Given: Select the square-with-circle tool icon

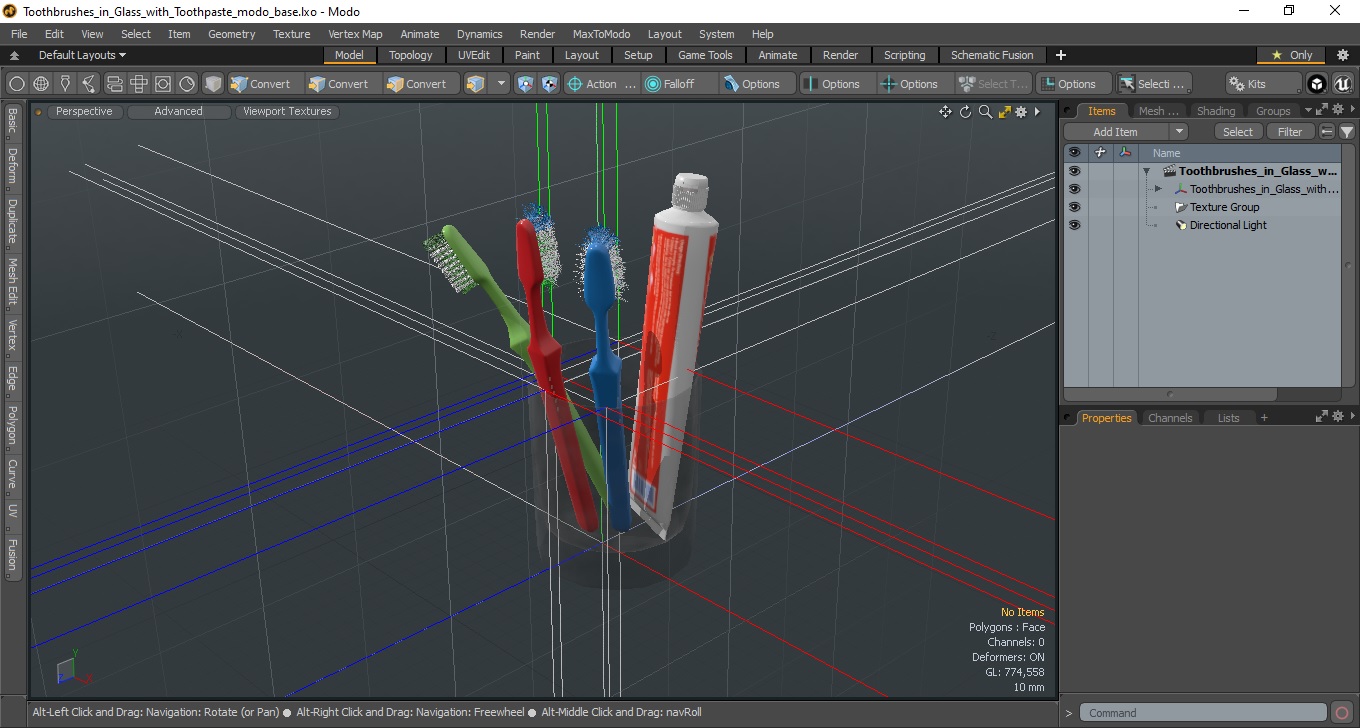Looking at the screenshot, I should click(162, 84).
